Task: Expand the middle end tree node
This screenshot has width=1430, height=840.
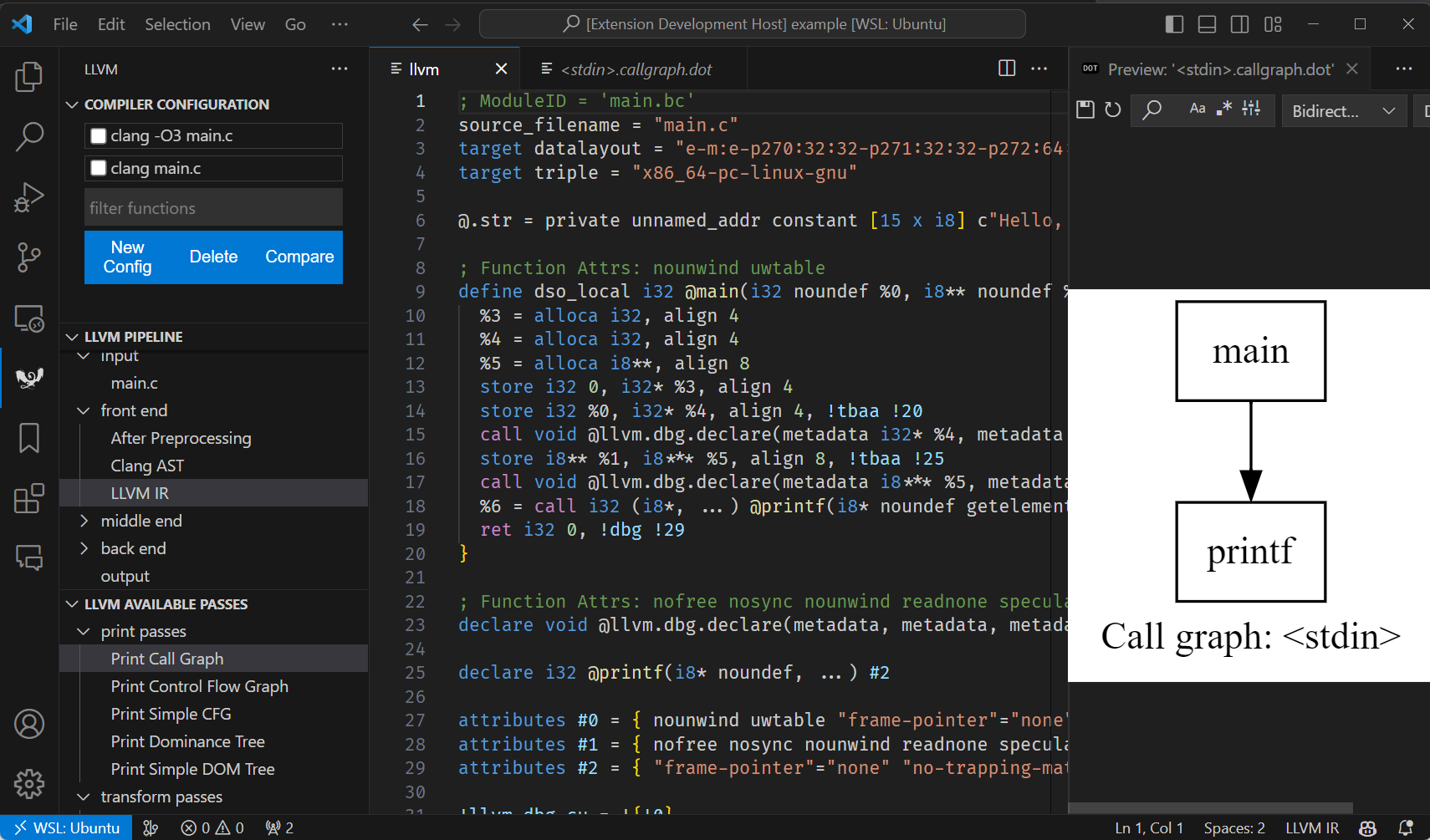Action: coord(84,521)
